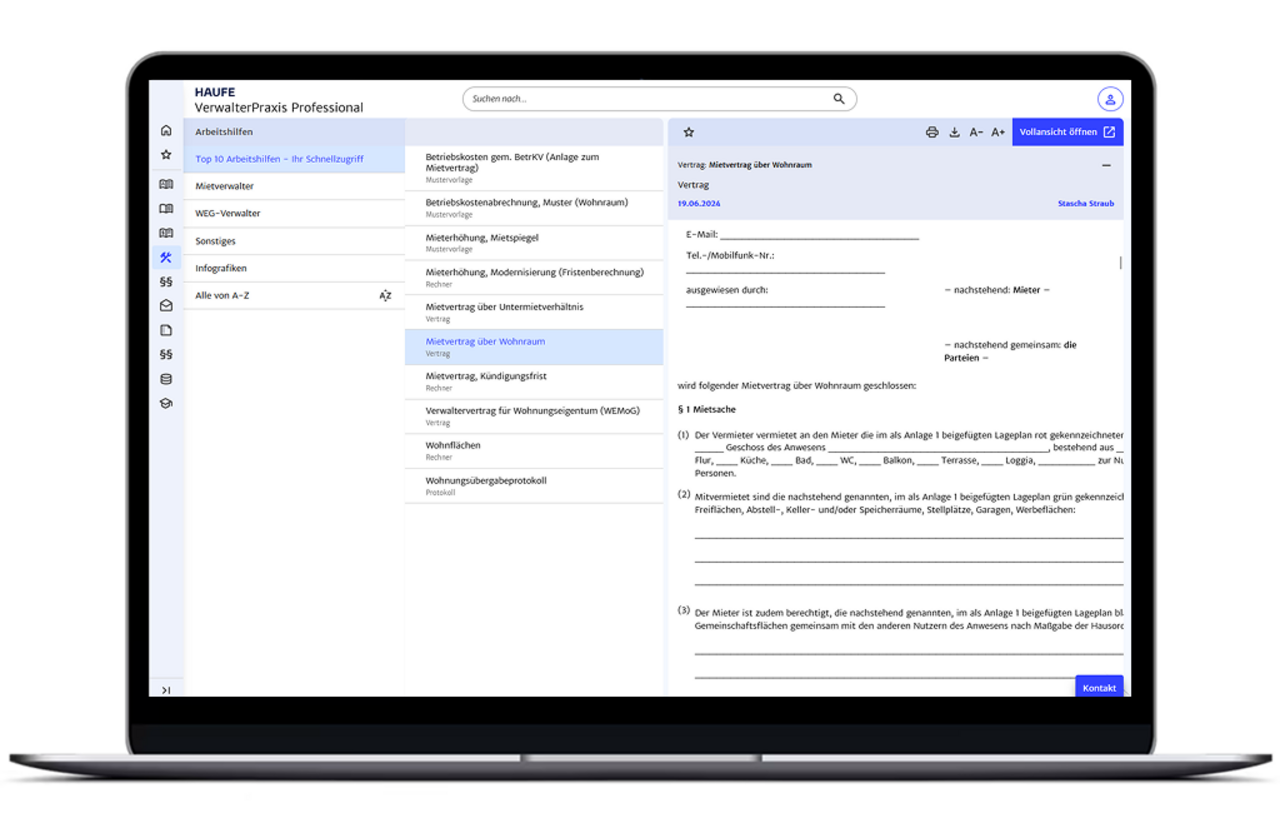The height and width of the screenshot is (838, 1280).
Task: Decrease font size with the A- icon
Action: 976,132
